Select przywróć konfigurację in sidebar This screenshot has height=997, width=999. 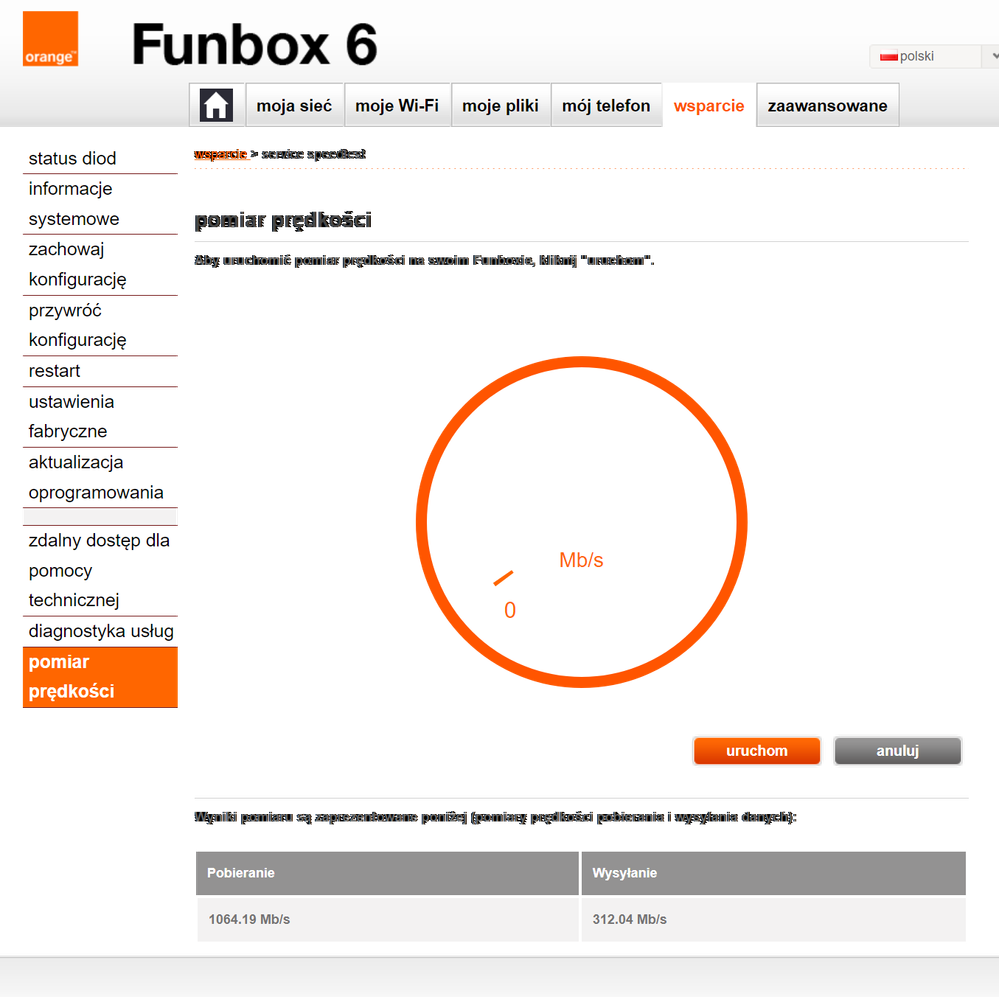[99, 325]
